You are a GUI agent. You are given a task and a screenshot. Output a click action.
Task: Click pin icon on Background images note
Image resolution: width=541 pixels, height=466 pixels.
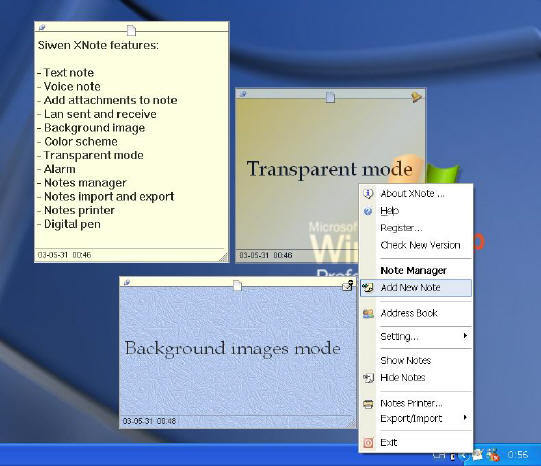pyautogui.click(x=127, y=282)
